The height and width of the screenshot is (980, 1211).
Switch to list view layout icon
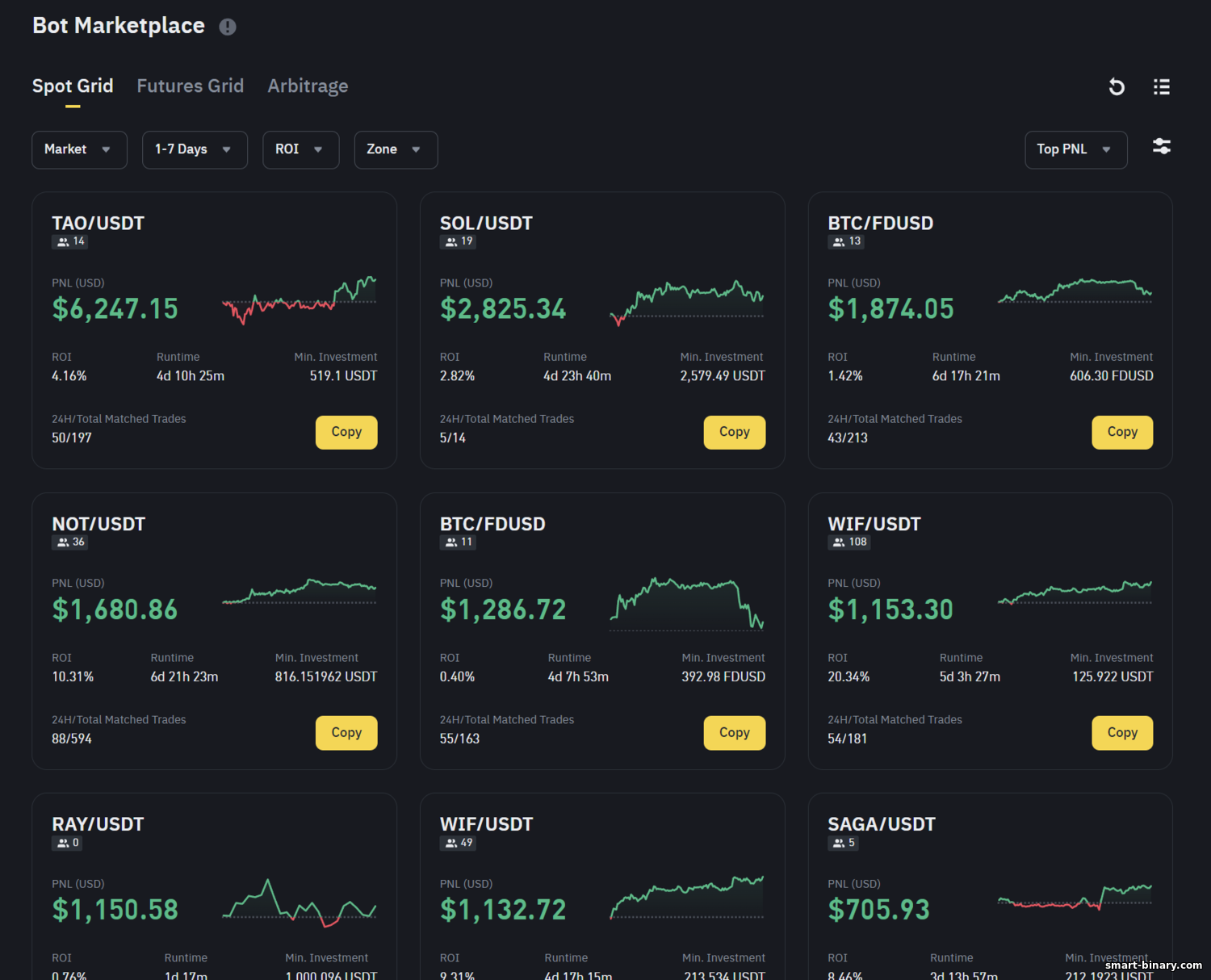point(1162,86)
